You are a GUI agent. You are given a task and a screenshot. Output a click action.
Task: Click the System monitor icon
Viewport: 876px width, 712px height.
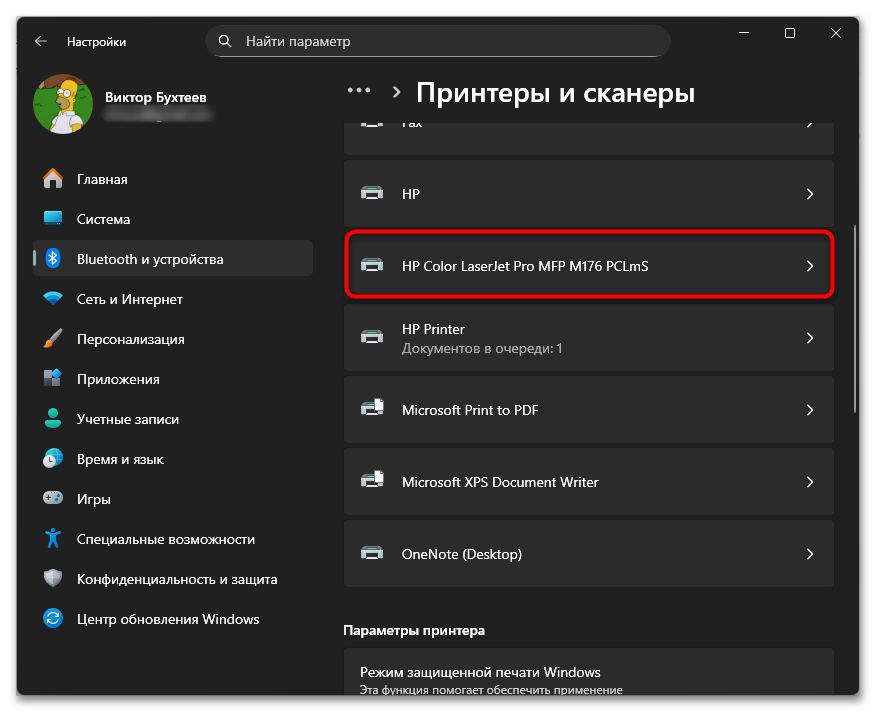click(x=53, y=219)
